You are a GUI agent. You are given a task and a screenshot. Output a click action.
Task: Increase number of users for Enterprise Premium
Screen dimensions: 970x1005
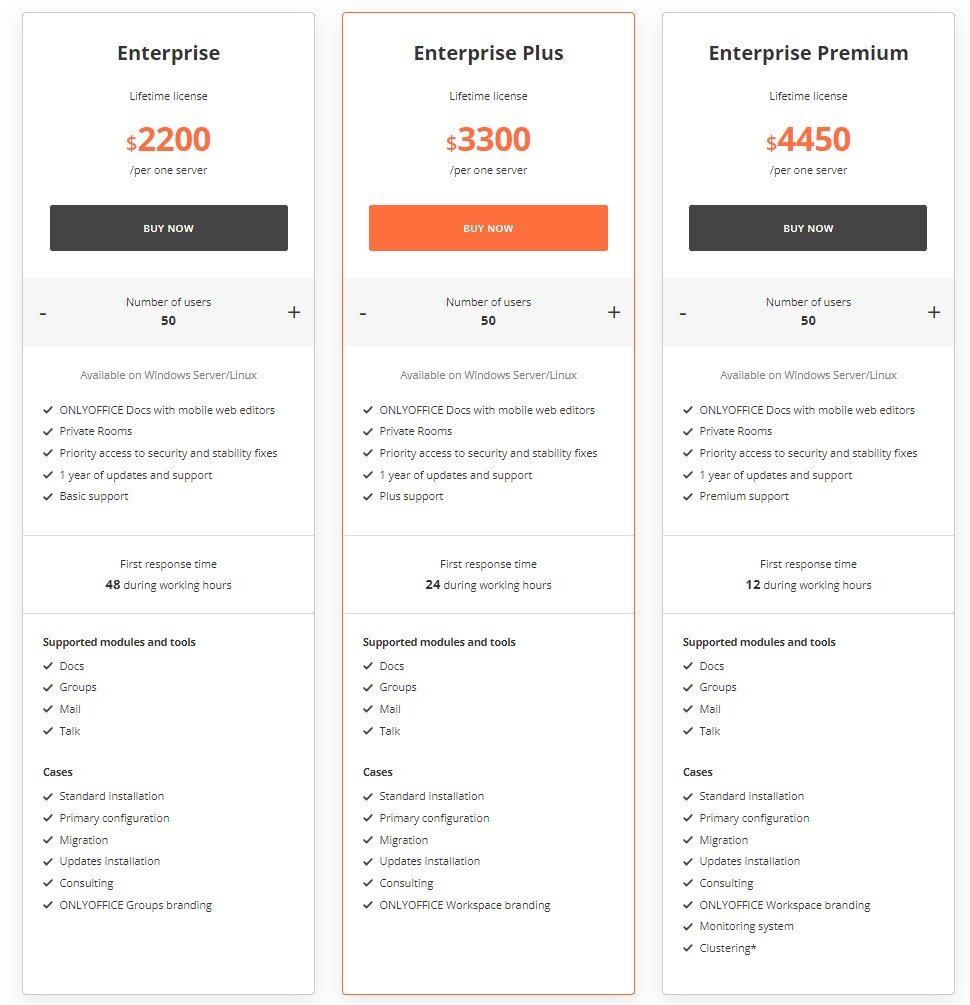tap(933, 312)
